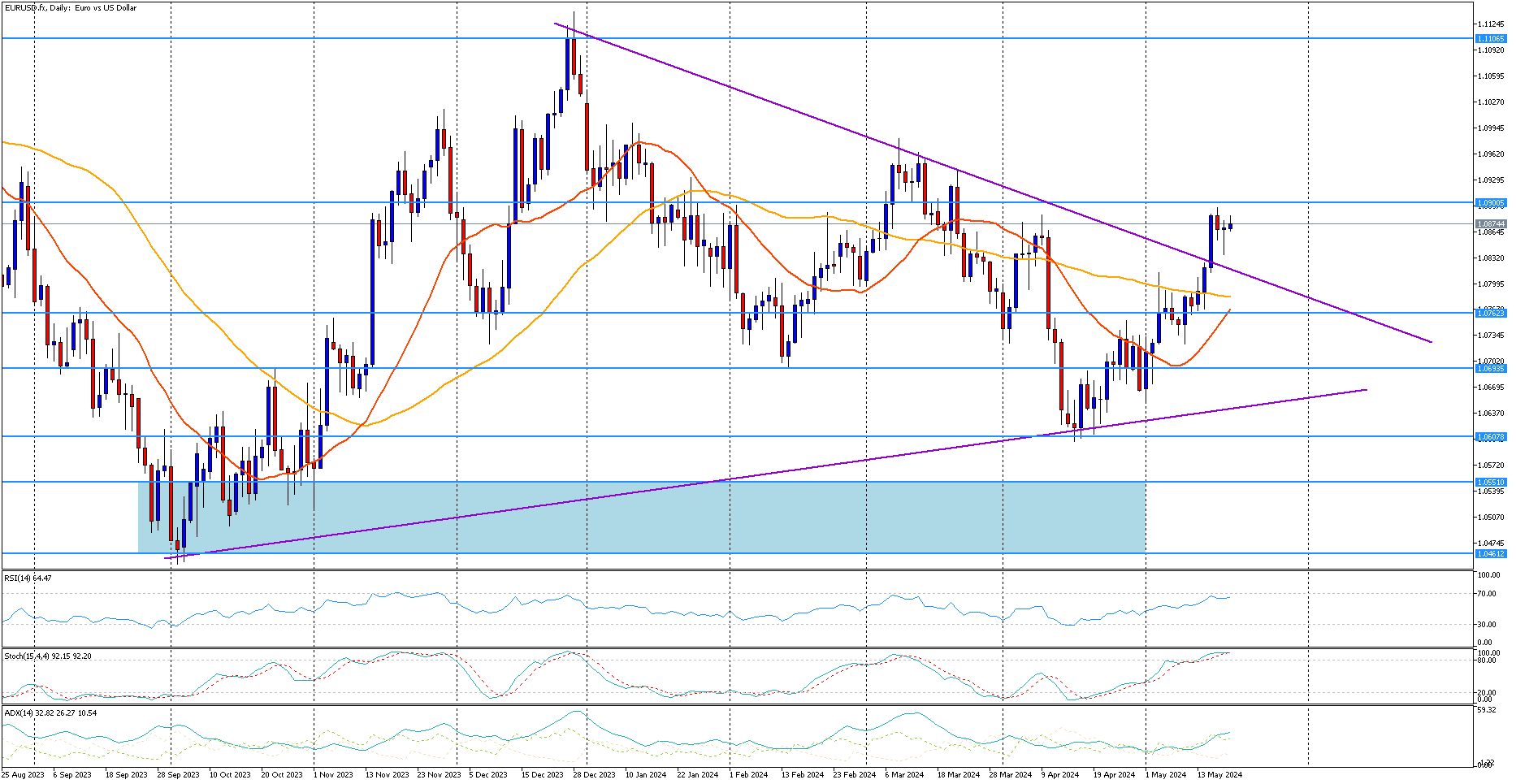Select the 70.00 level on RSI scale
This screenshot has height=784, width=1516.
click(1488, 594)
